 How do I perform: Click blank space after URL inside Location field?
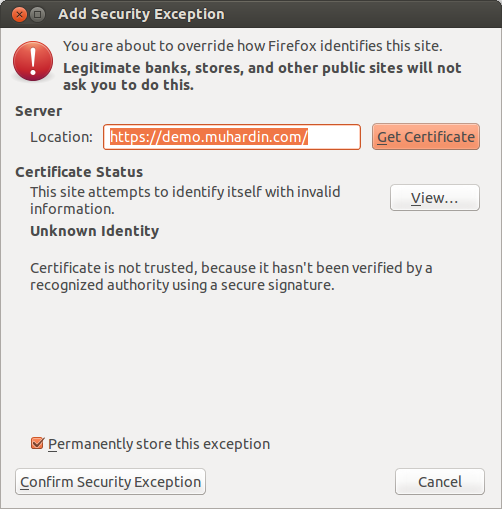point(333,137)
